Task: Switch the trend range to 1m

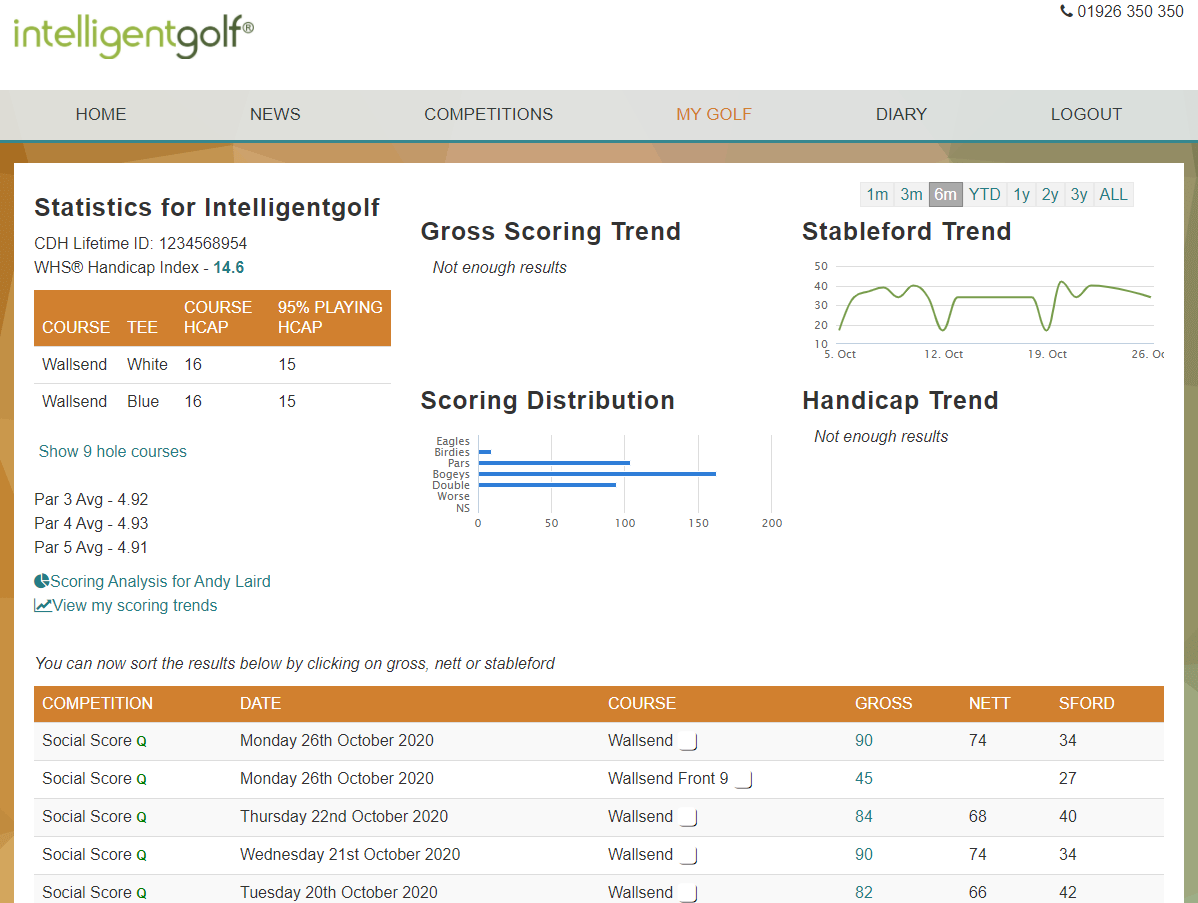Action: point(877,195)
